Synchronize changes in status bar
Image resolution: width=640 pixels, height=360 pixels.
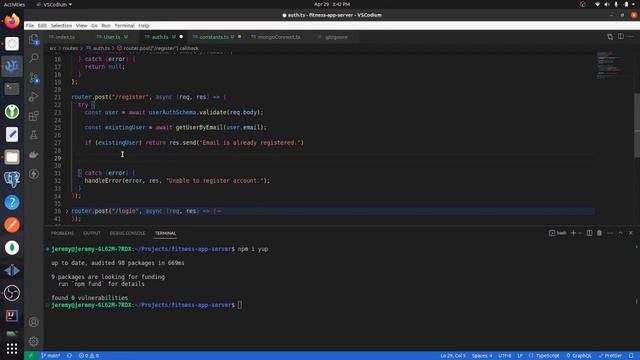[x=69, y=356]
